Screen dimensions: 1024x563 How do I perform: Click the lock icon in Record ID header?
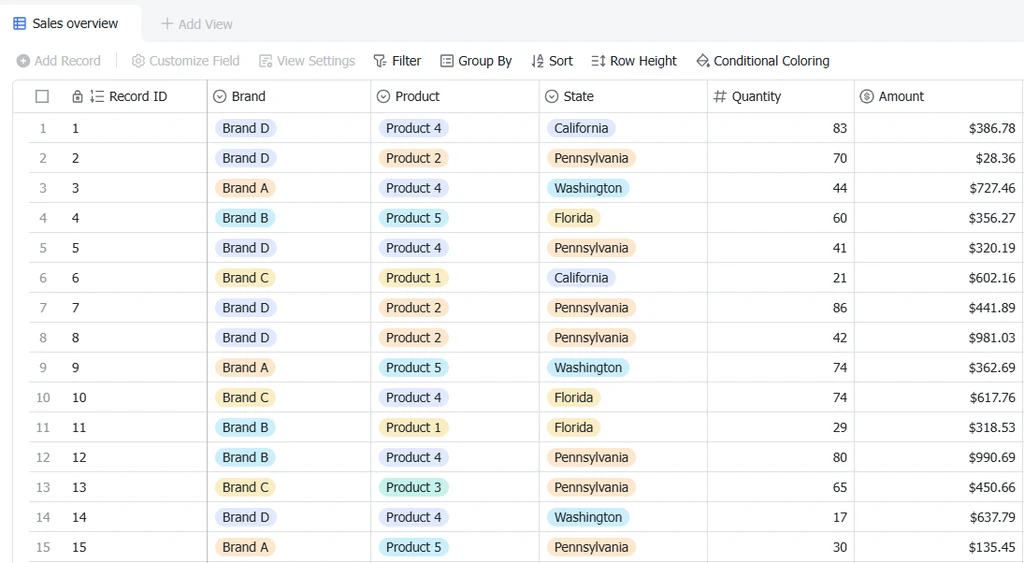[x=78, y=97]
